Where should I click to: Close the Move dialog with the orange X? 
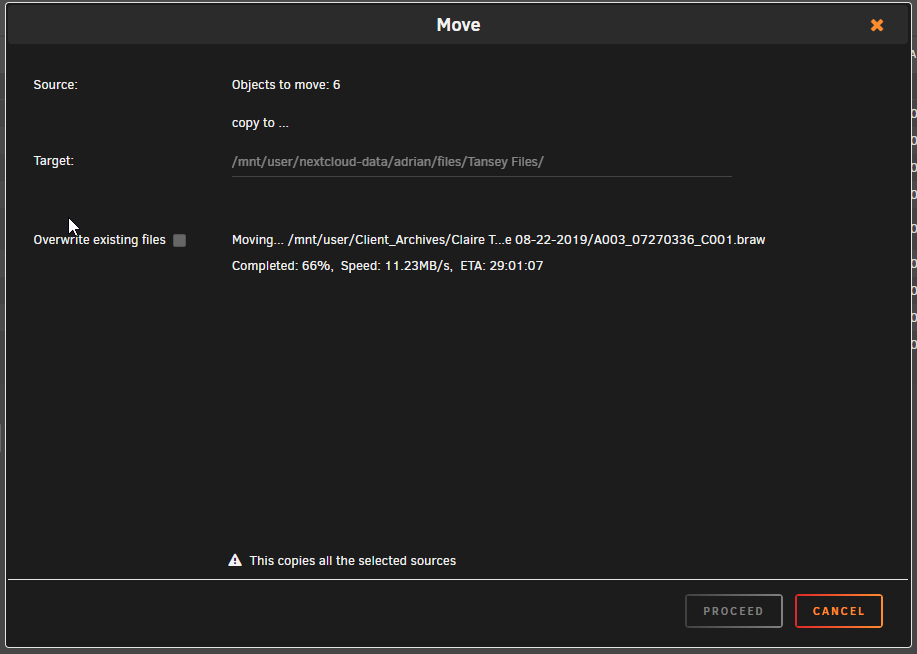click(x=876, y=25)
